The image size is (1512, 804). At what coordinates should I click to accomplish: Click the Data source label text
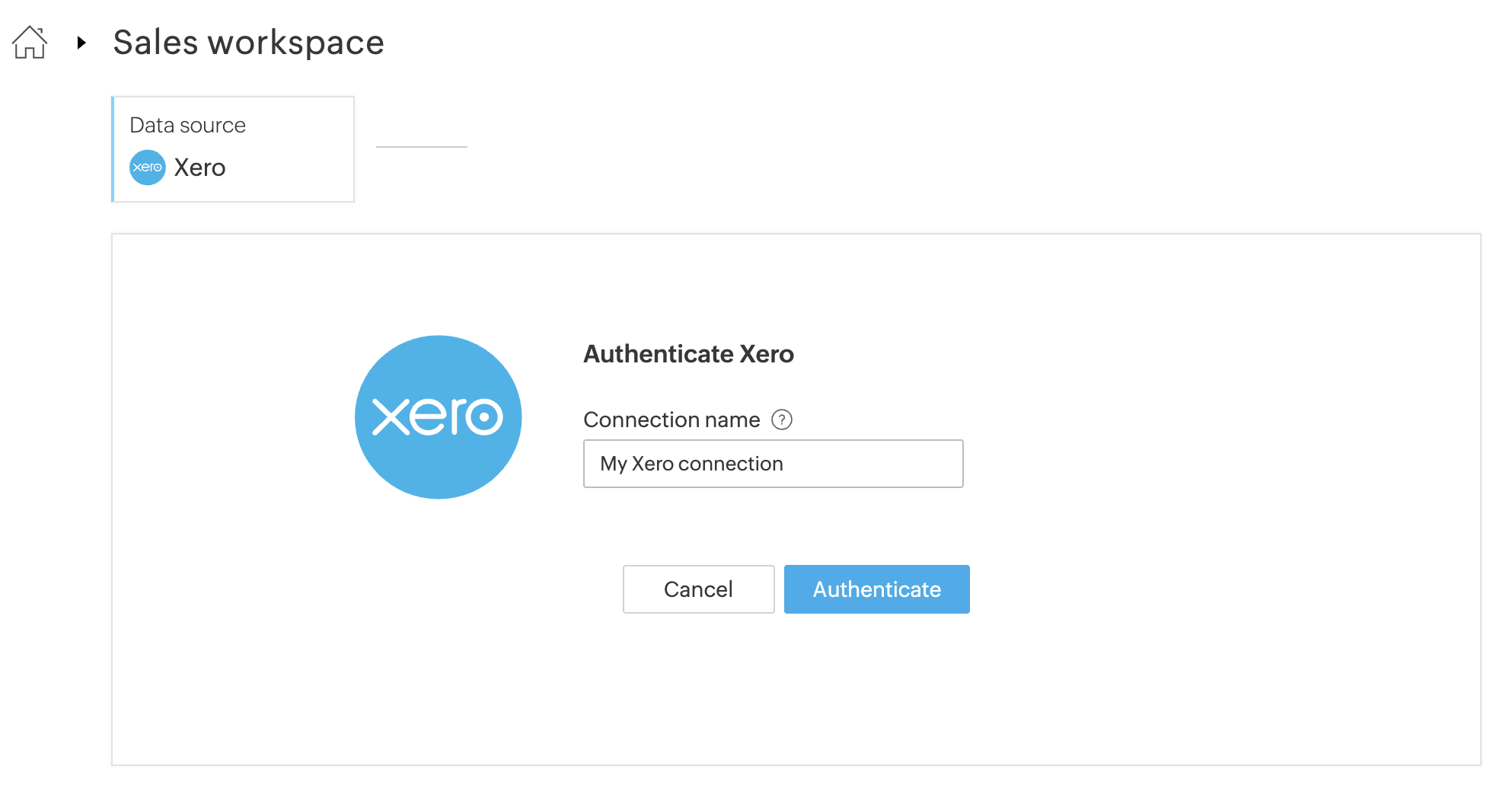pos(187,125)
